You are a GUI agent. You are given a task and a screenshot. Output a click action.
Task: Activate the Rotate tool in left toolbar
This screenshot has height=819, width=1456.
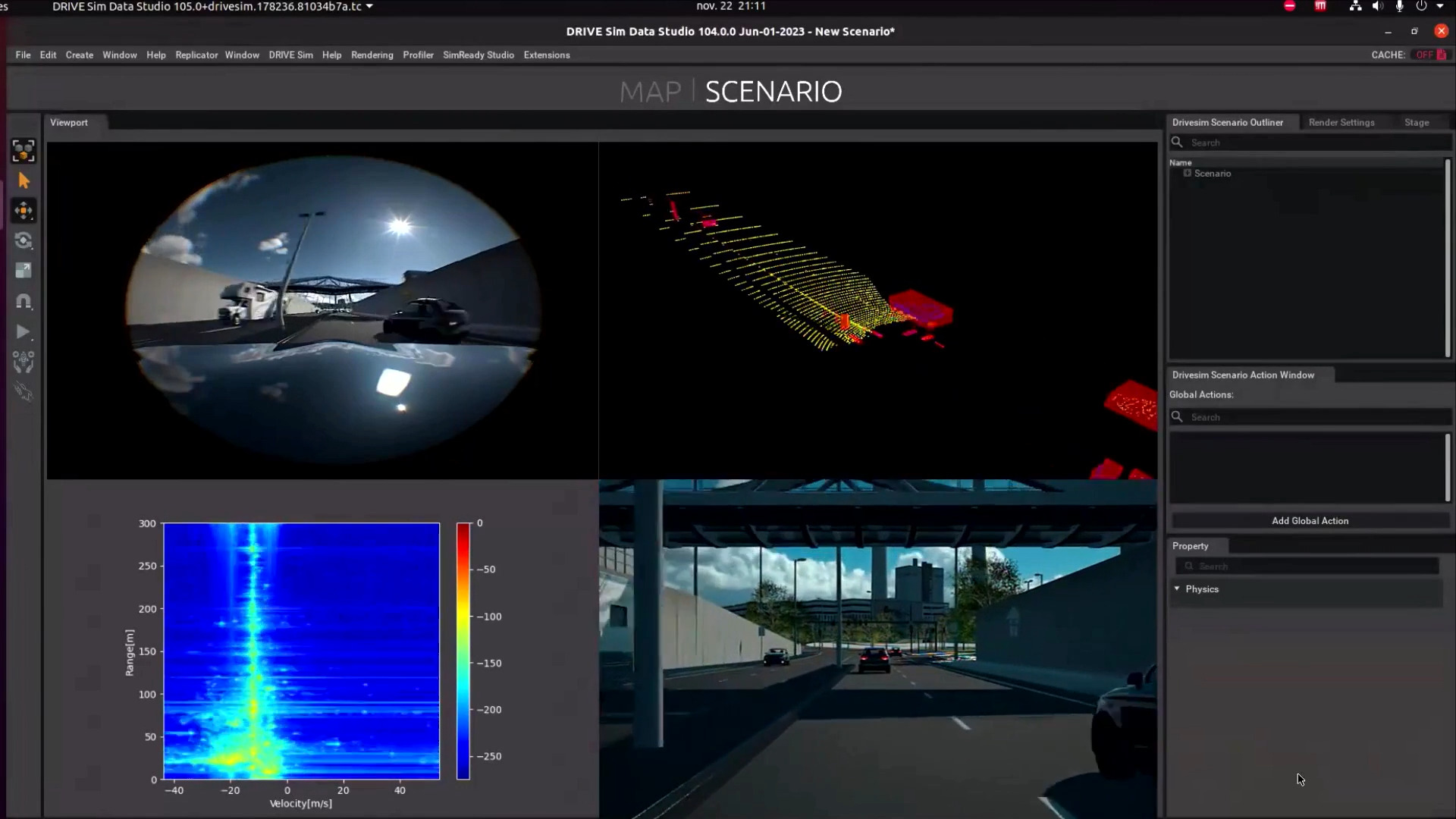pos(24,241)
